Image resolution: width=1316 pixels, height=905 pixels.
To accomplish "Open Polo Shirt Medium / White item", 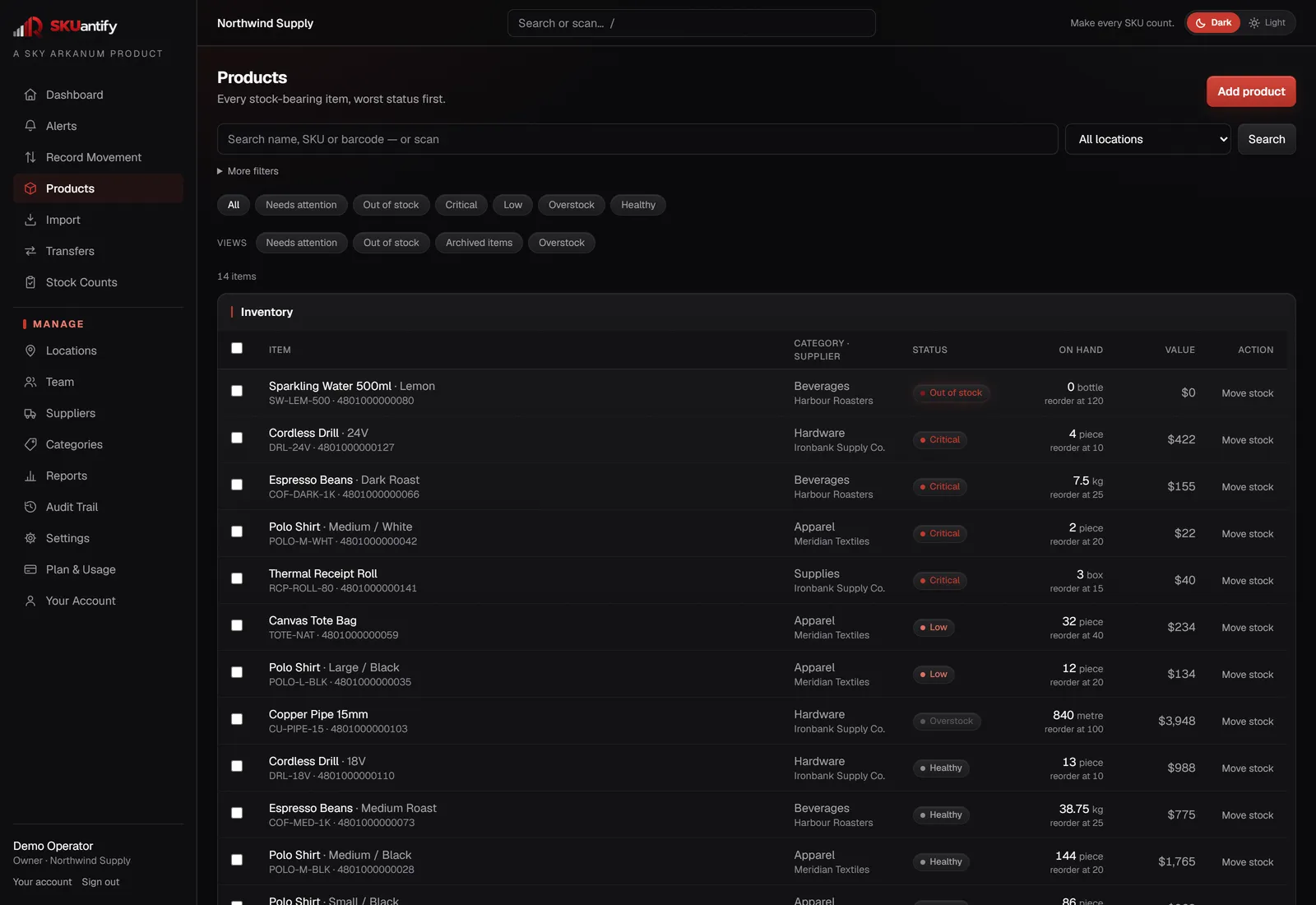I will pos(341,527).
